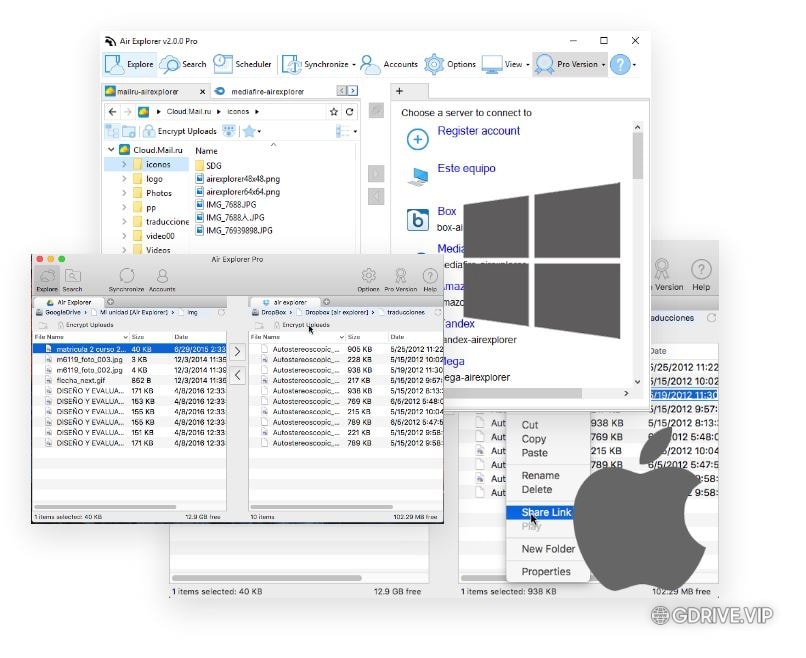Click the Este equipo link
Image resolution: width=806 pixels, height=658 pixels.
[x=466, y=169]
